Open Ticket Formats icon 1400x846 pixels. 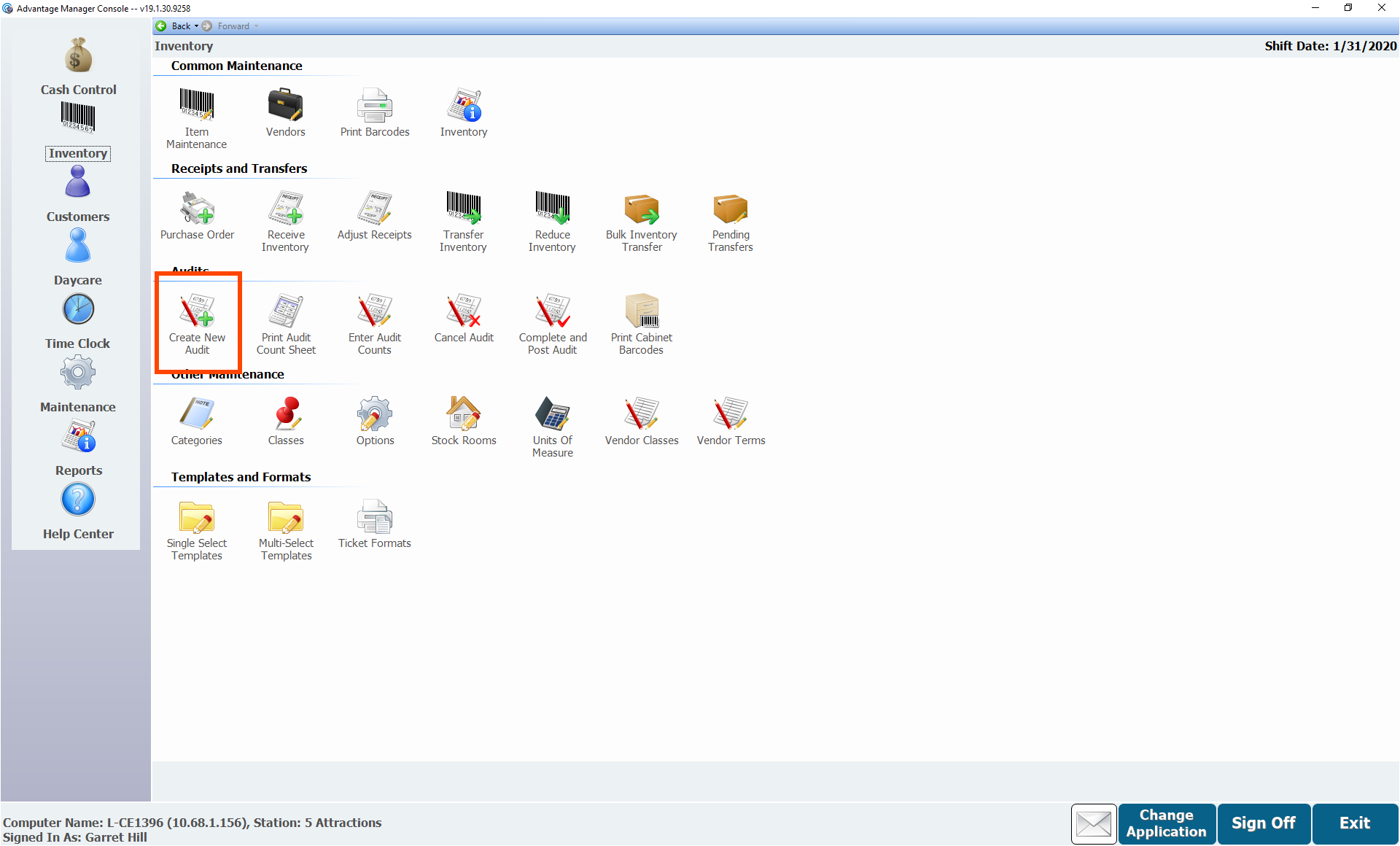coord(375,517)
